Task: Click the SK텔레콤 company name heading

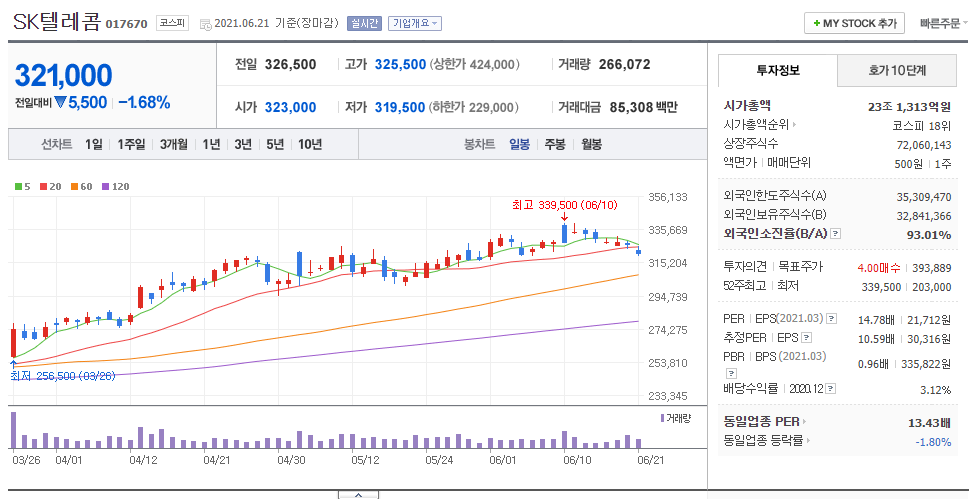Action: coord(57,22)
